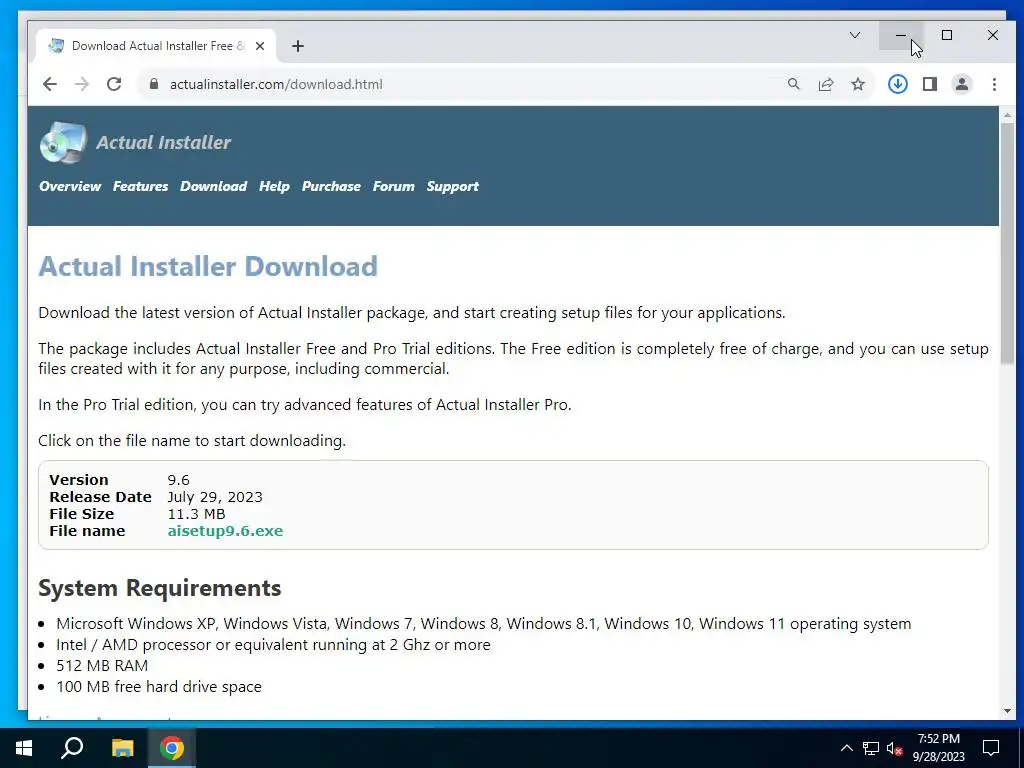Share this page via share icon
Viewport: 1024px width, 768px height.
point(825,84)
